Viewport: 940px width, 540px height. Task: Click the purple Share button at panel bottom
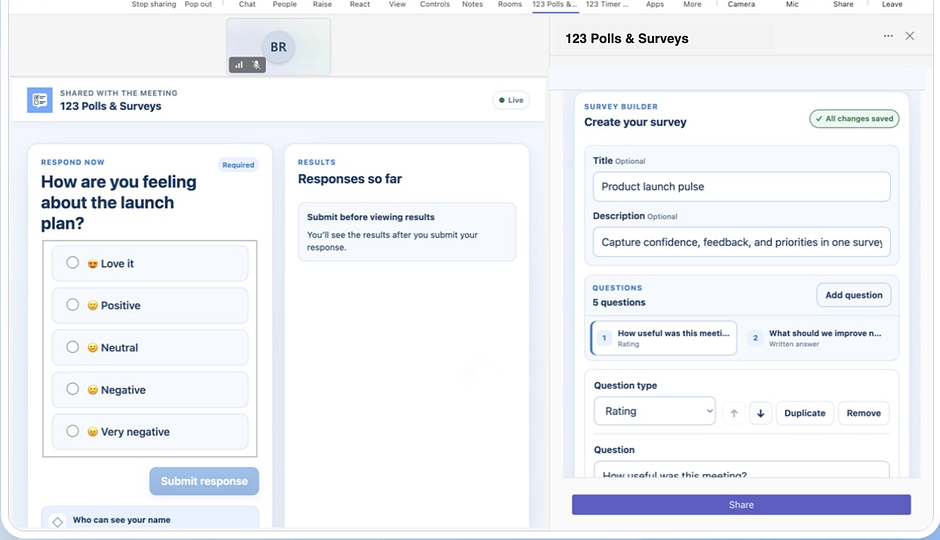[741, 505]
